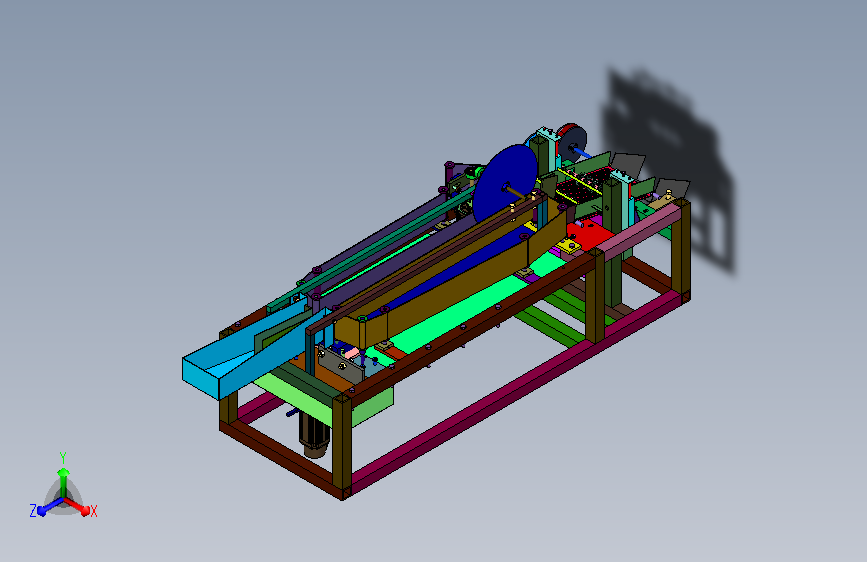Select the mauve top rail at rear end
Viewport: 867px width, 562px height.
click(639, 232)
